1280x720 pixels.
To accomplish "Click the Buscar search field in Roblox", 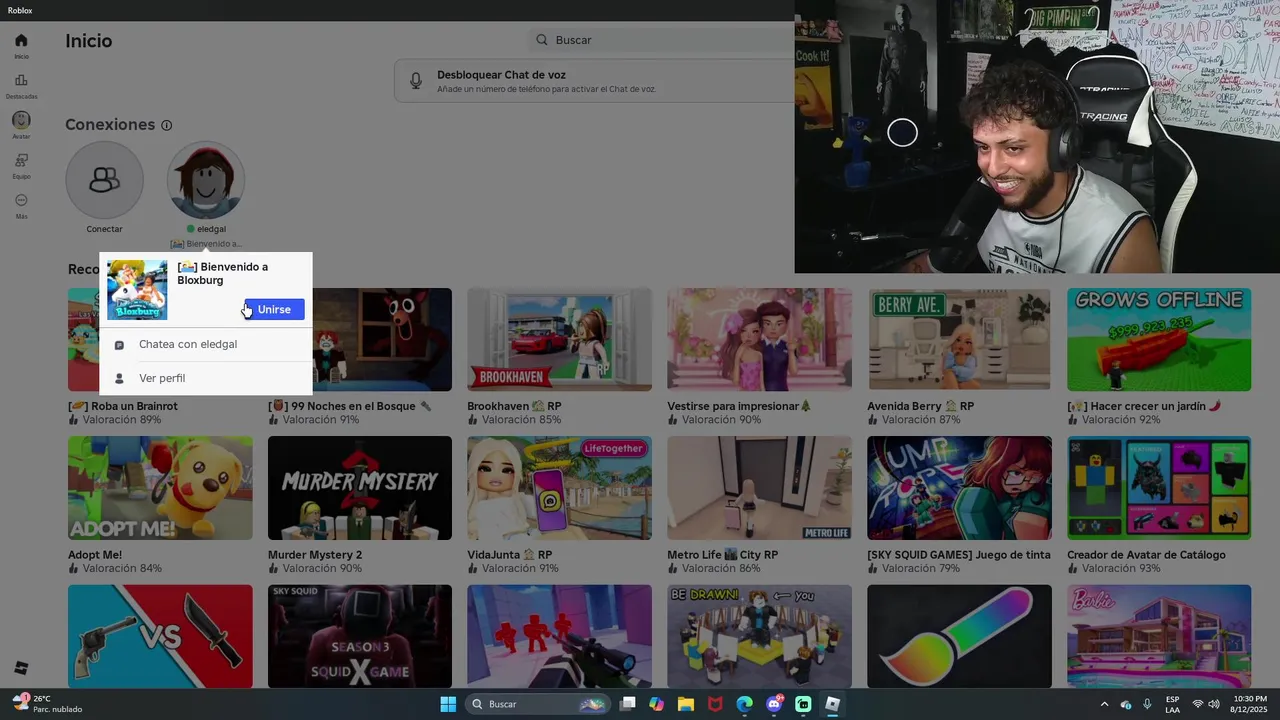I will pyautogui.click(x=660, y=40).
